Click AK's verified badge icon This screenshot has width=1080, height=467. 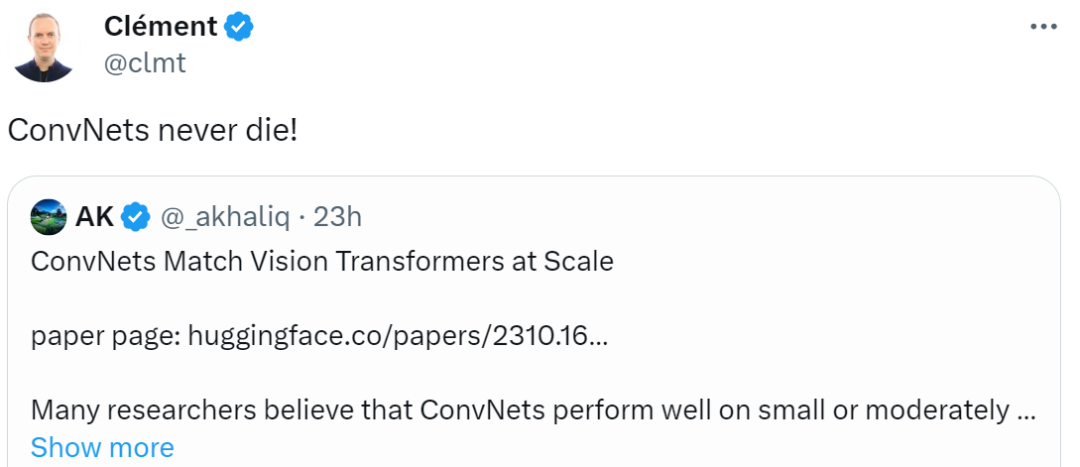tap(136, 215)
